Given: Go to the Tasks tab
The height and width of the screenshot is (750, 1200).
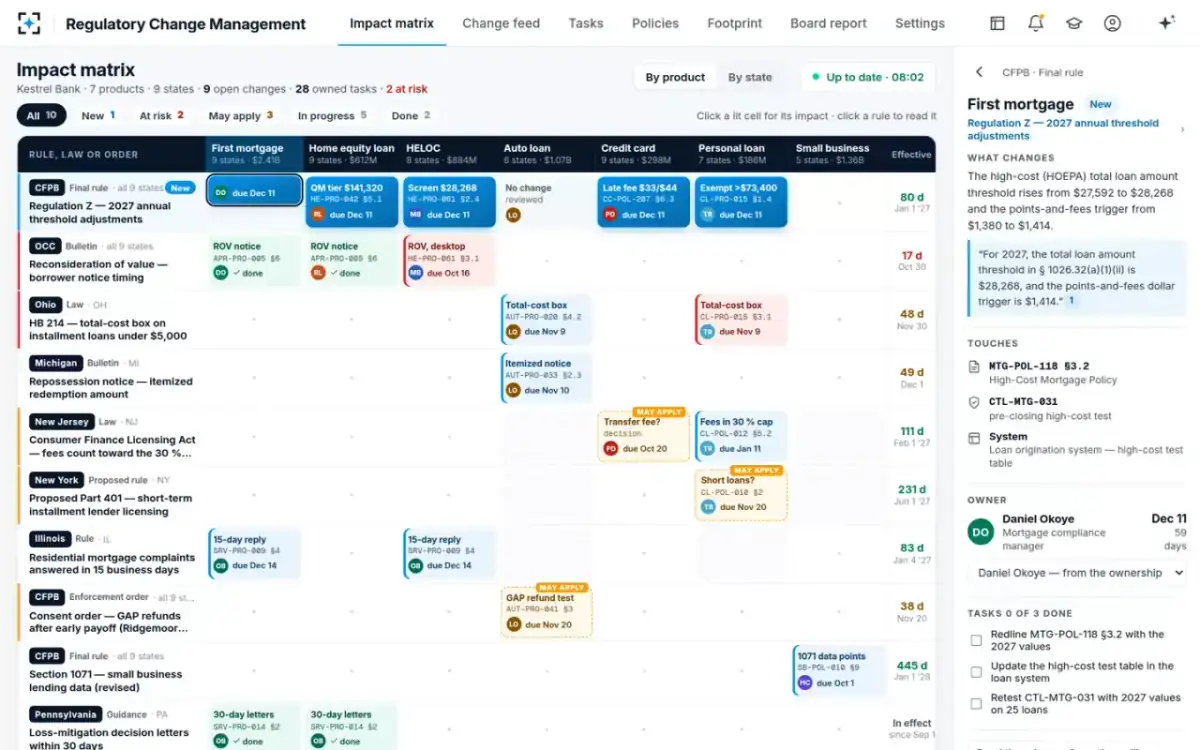Looking at the screenshot, I should (x=586, y=23).
